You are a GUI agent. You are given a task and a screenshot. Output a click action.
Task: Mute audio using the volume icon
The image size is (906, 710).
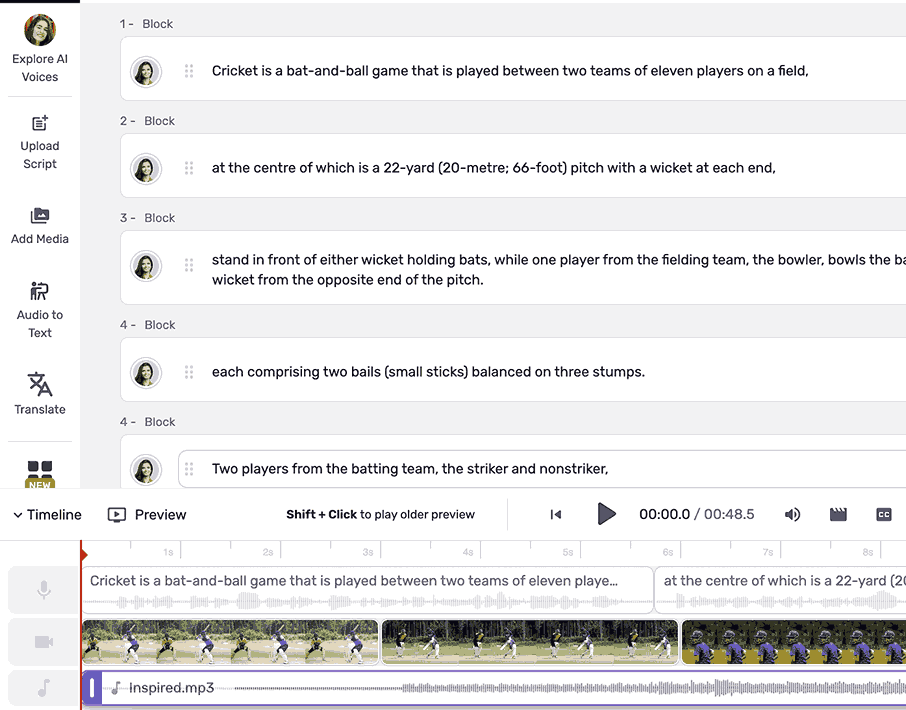coord(792,514)
